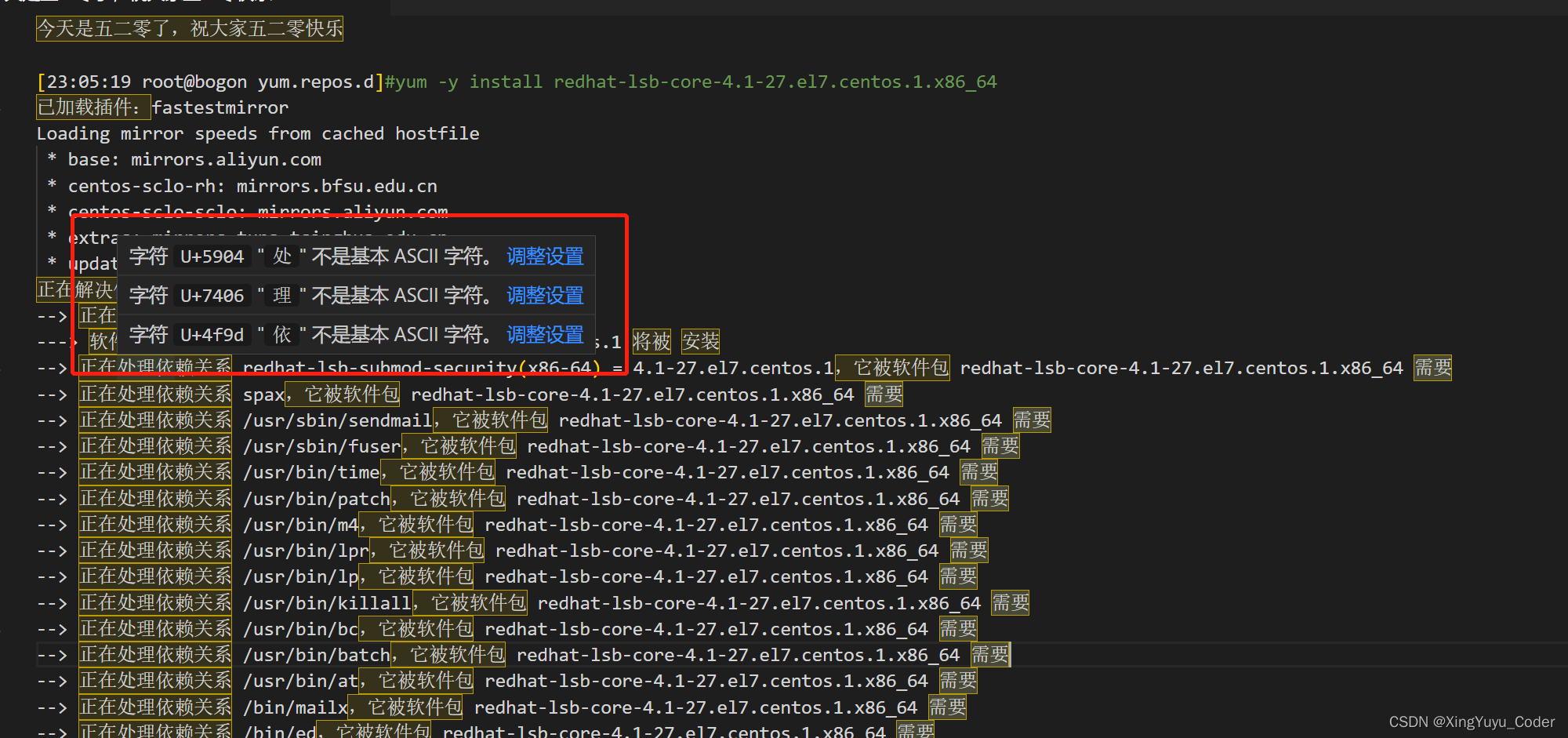Click the highlighted 将被 word

pos(652,342)
